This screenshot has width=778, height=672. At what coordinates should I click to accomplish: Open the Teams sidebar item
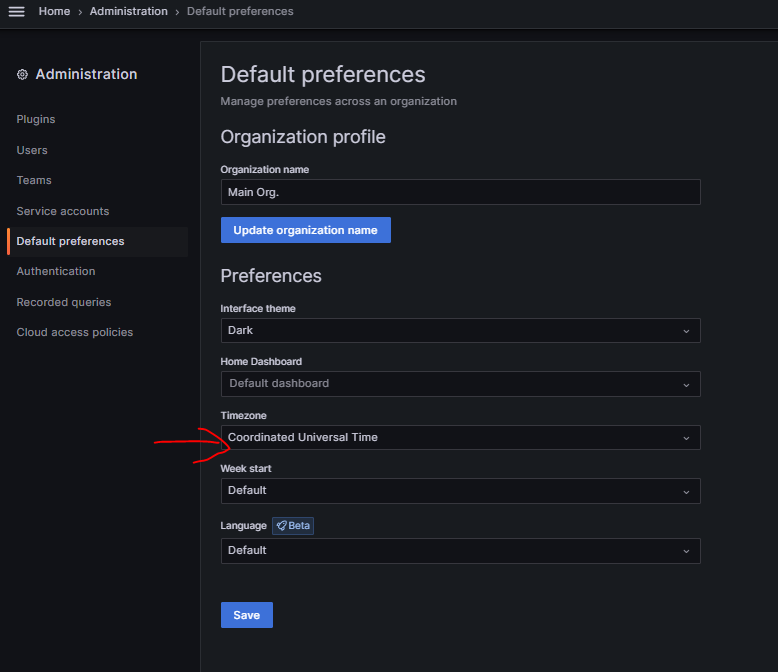point(34,180)
